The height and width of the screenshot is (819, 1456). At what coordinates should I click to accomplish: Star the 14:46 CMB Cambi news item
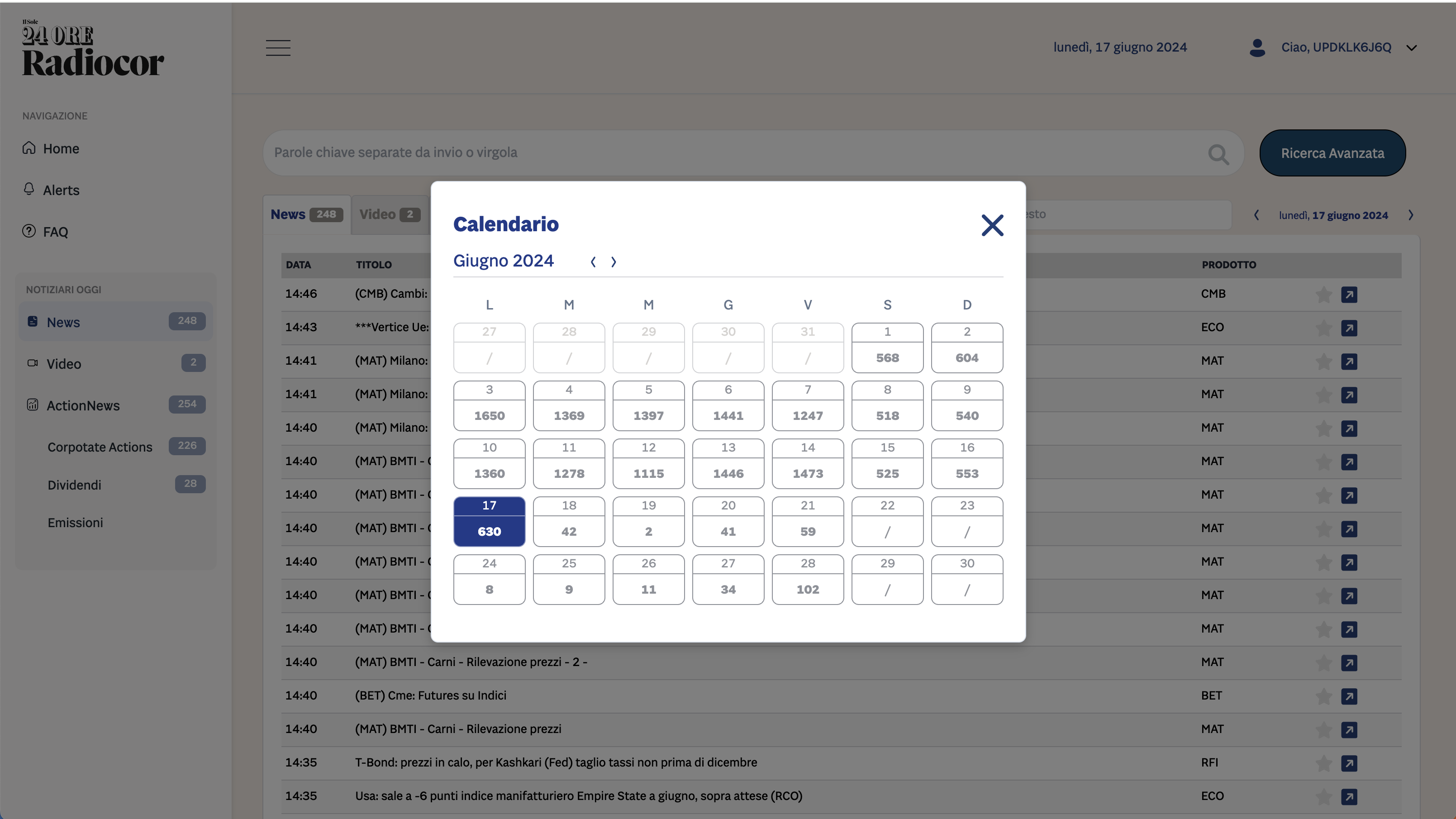1324,295
